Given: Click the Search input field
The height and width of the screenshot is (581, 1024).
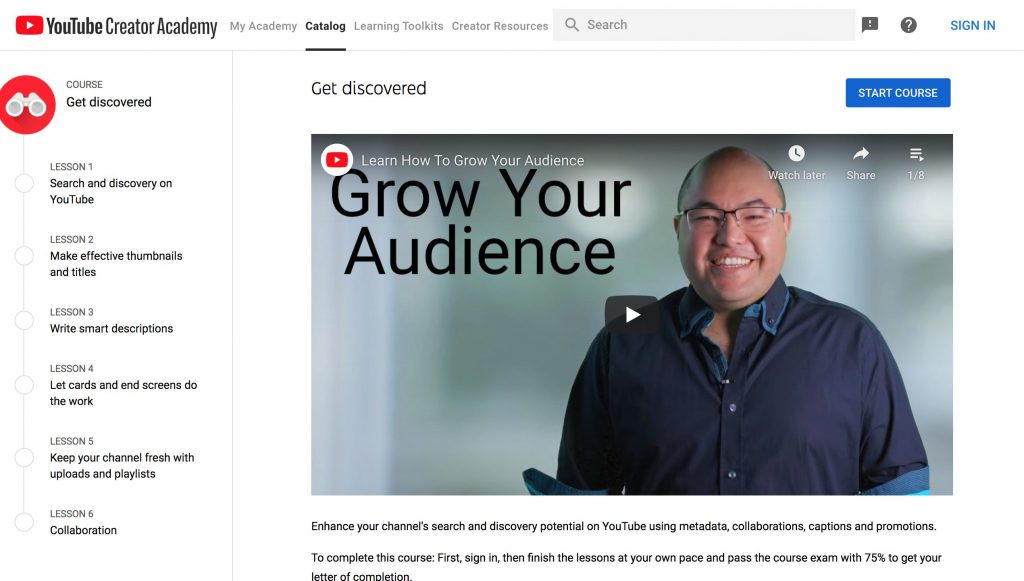Looking at the screenshot, I should tap(704, 25).
